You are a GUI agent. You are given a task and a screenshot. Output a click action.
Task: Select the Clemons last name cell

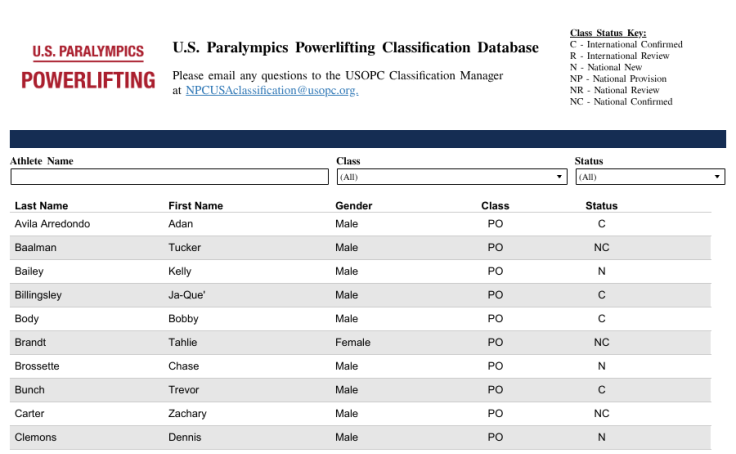pyautogui.click(x=36, y=437)
